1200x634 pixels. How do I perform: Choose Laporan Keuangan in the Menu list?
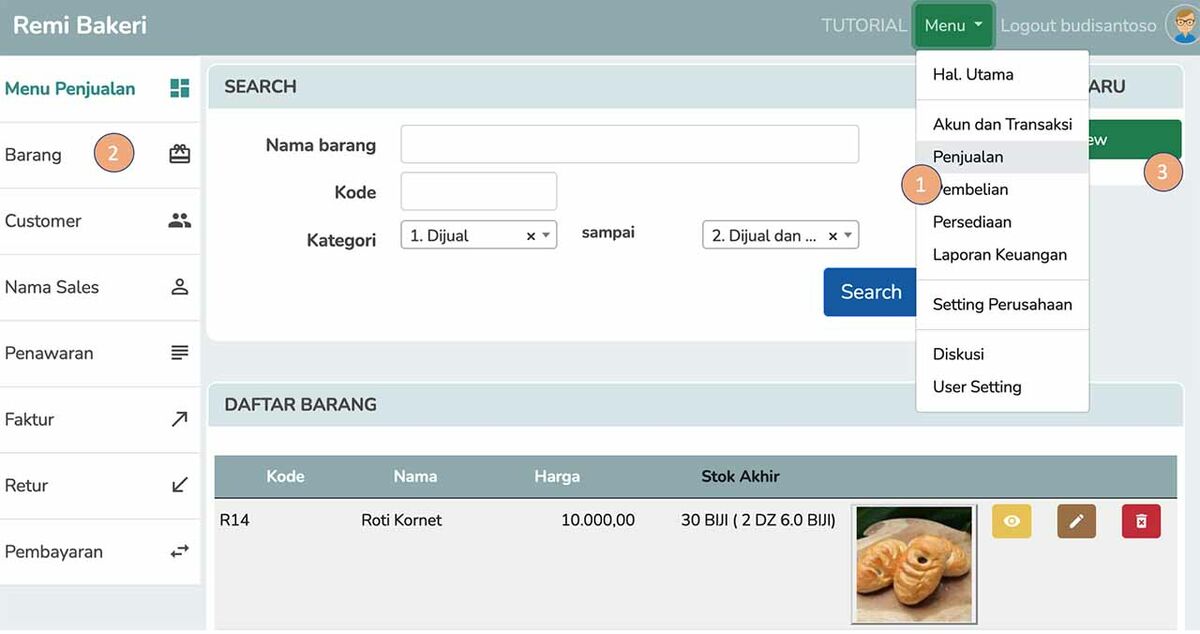(x=999, y=255)
